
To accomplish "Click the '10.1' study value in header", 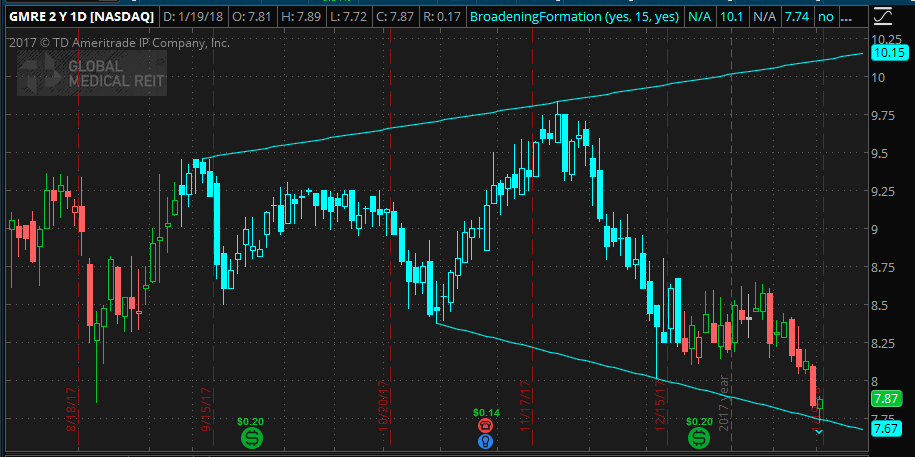I will click(x=732, y=16).
